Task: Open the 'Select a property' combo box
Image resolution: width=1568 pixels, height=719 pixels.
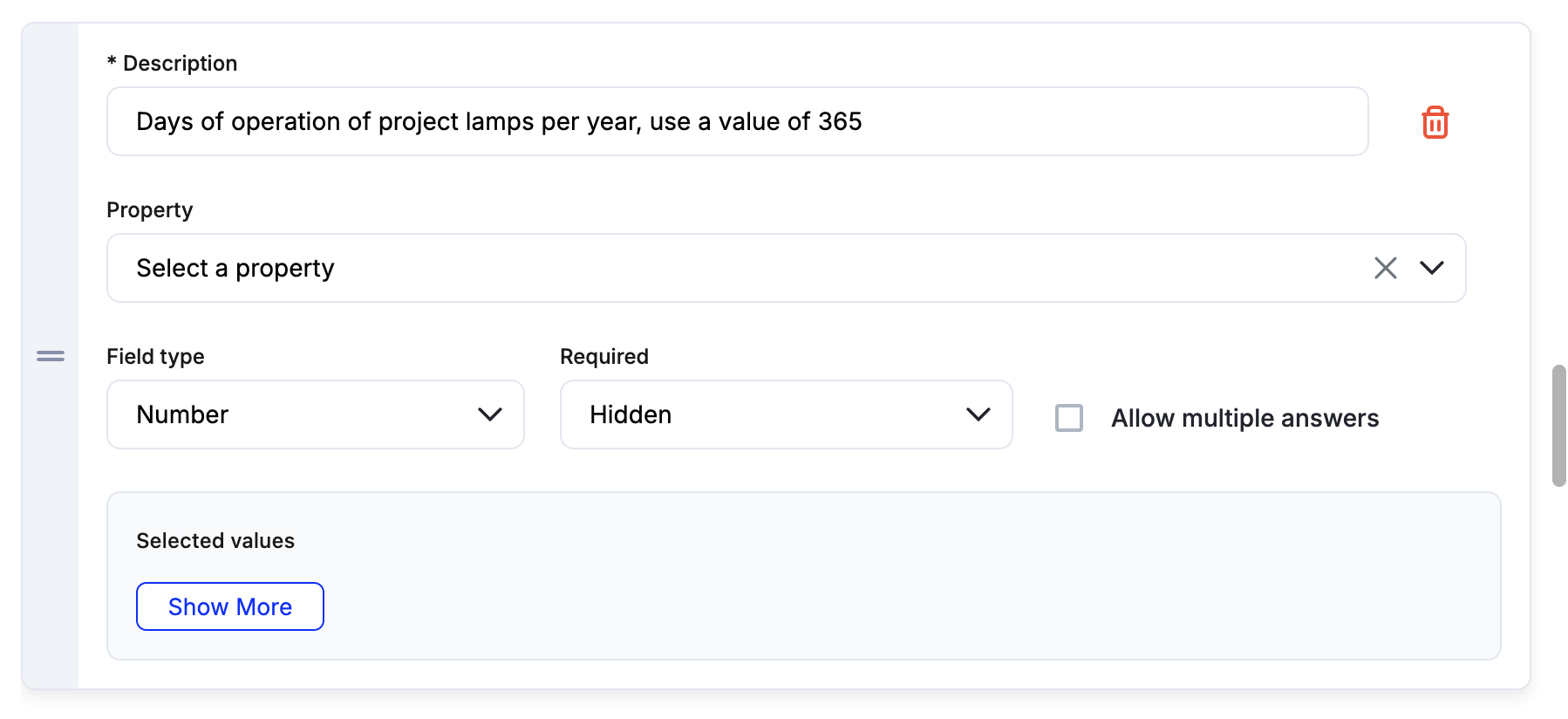Action: (x=733, y=268)
